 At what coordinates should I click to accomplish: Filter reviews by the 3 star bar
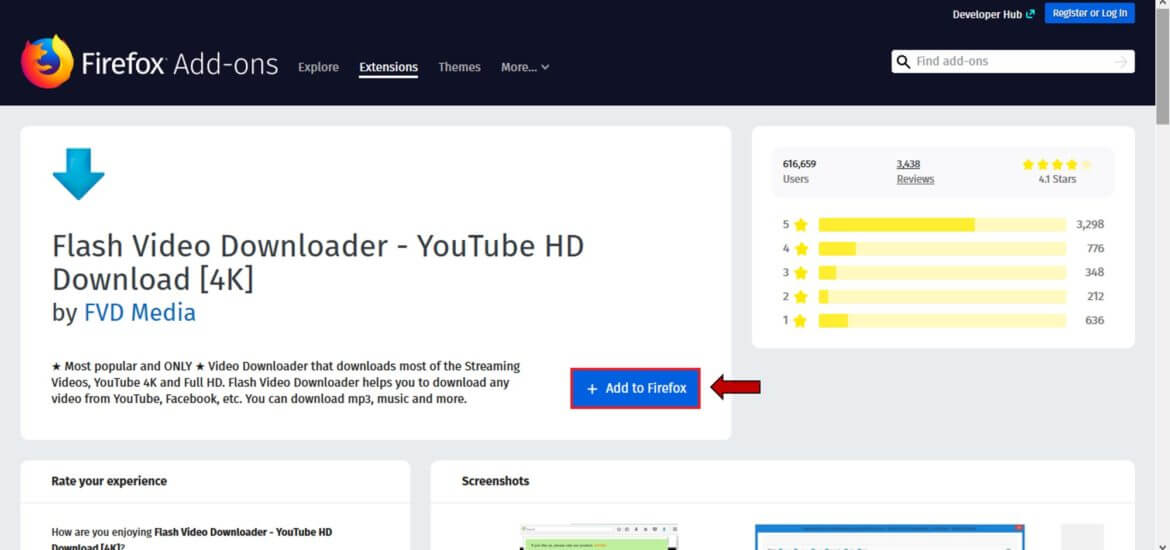942,272
